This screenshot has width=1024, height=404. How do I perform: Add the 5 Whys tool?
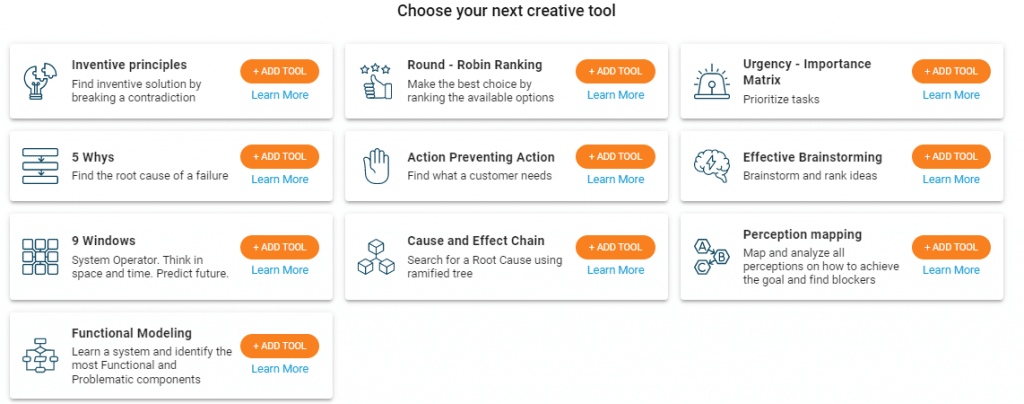coord(280,156)
